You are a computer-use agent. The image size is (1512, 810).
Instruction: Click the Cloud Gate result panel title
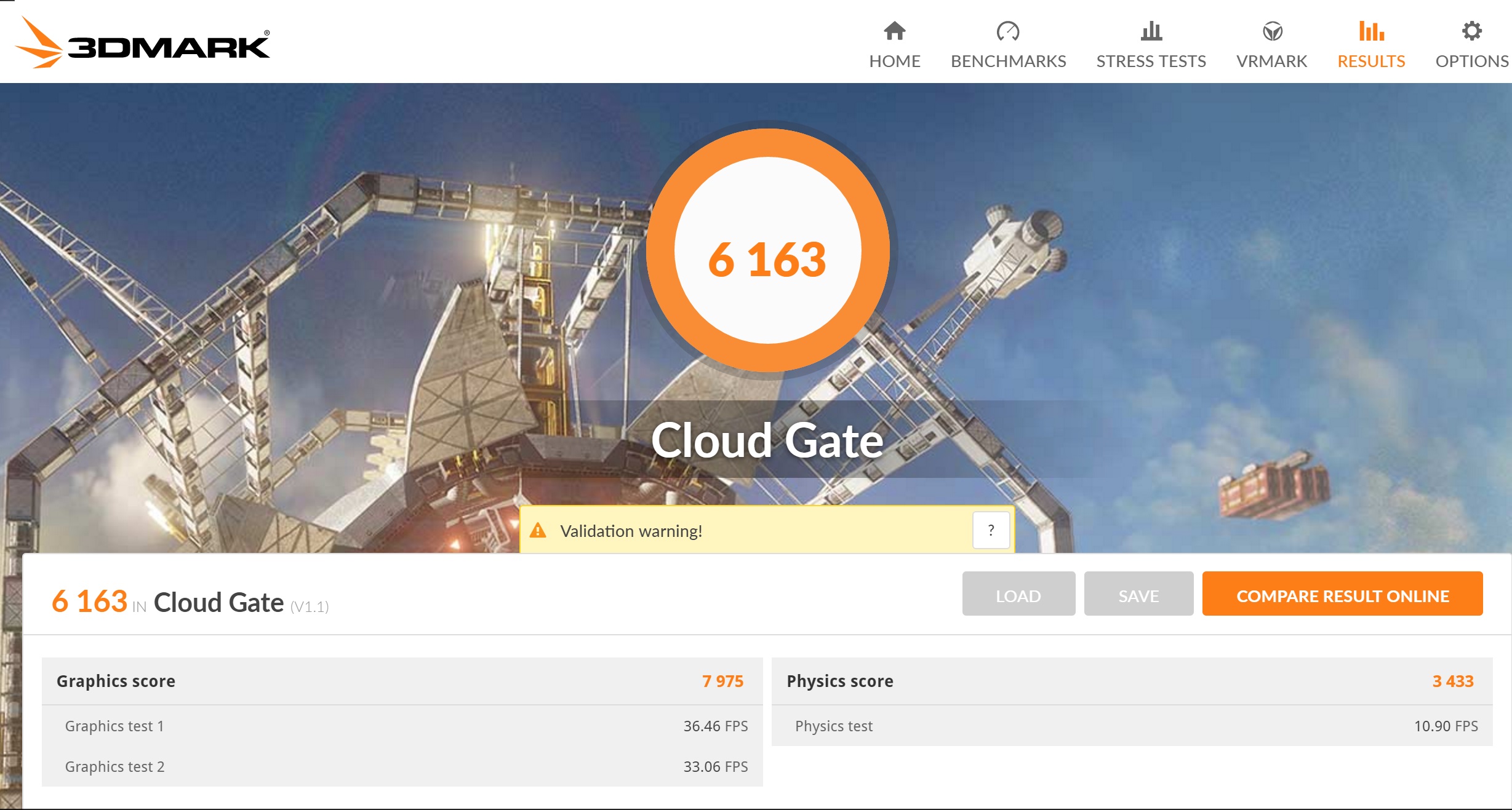218,602
